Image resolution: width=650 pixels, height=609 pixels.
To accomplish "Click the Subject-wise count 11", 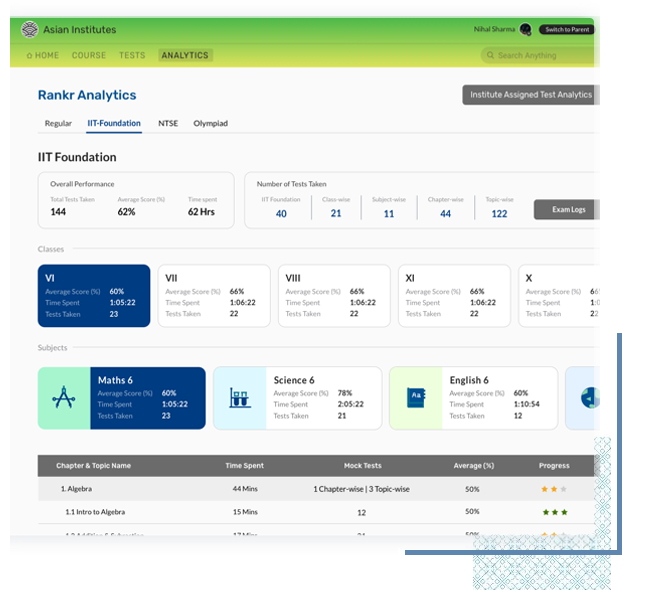I will click(388, 214).
